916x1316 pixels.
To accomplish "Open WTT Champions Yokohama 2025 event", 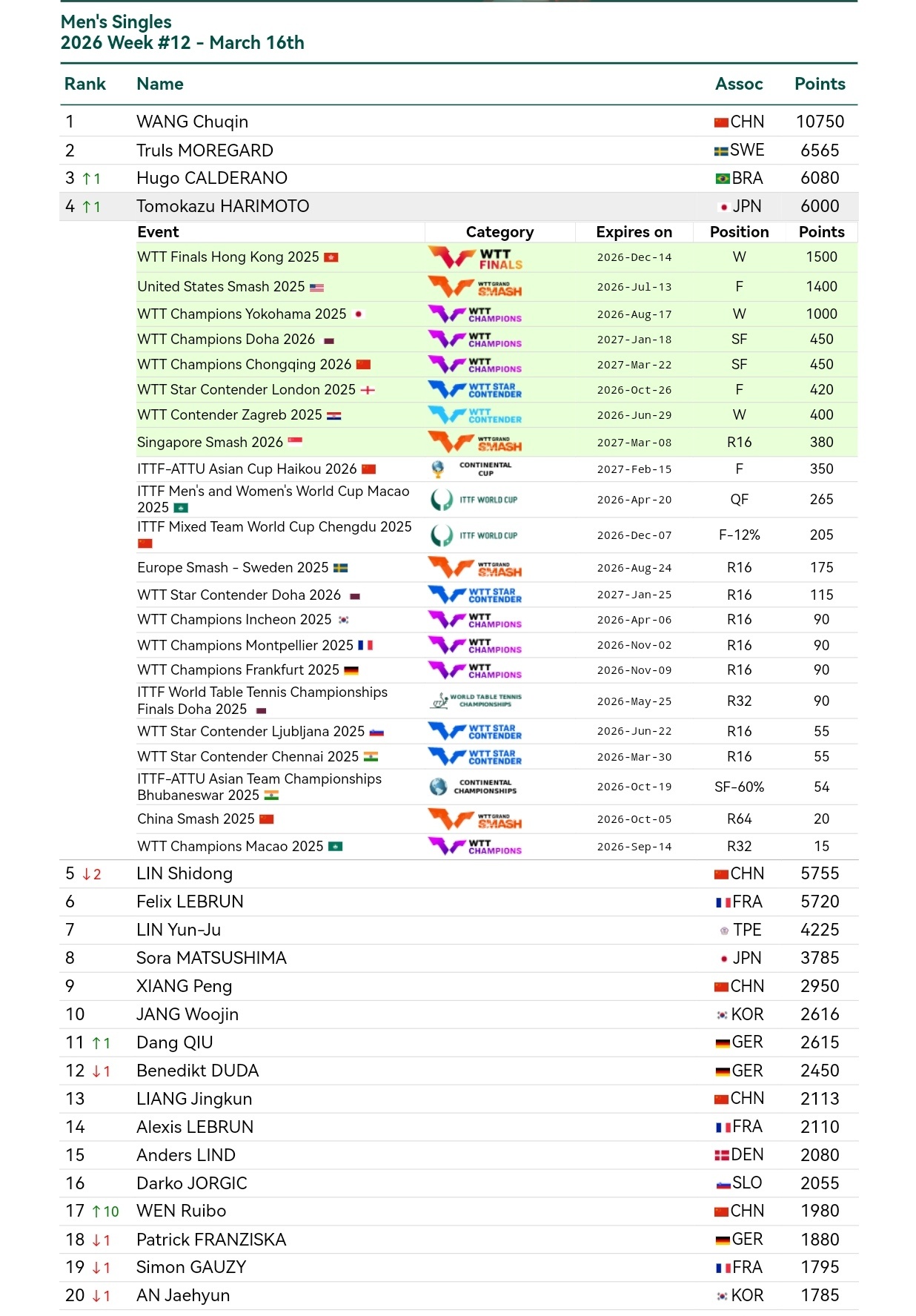I will pyautogui.click(x=242, y=314).
